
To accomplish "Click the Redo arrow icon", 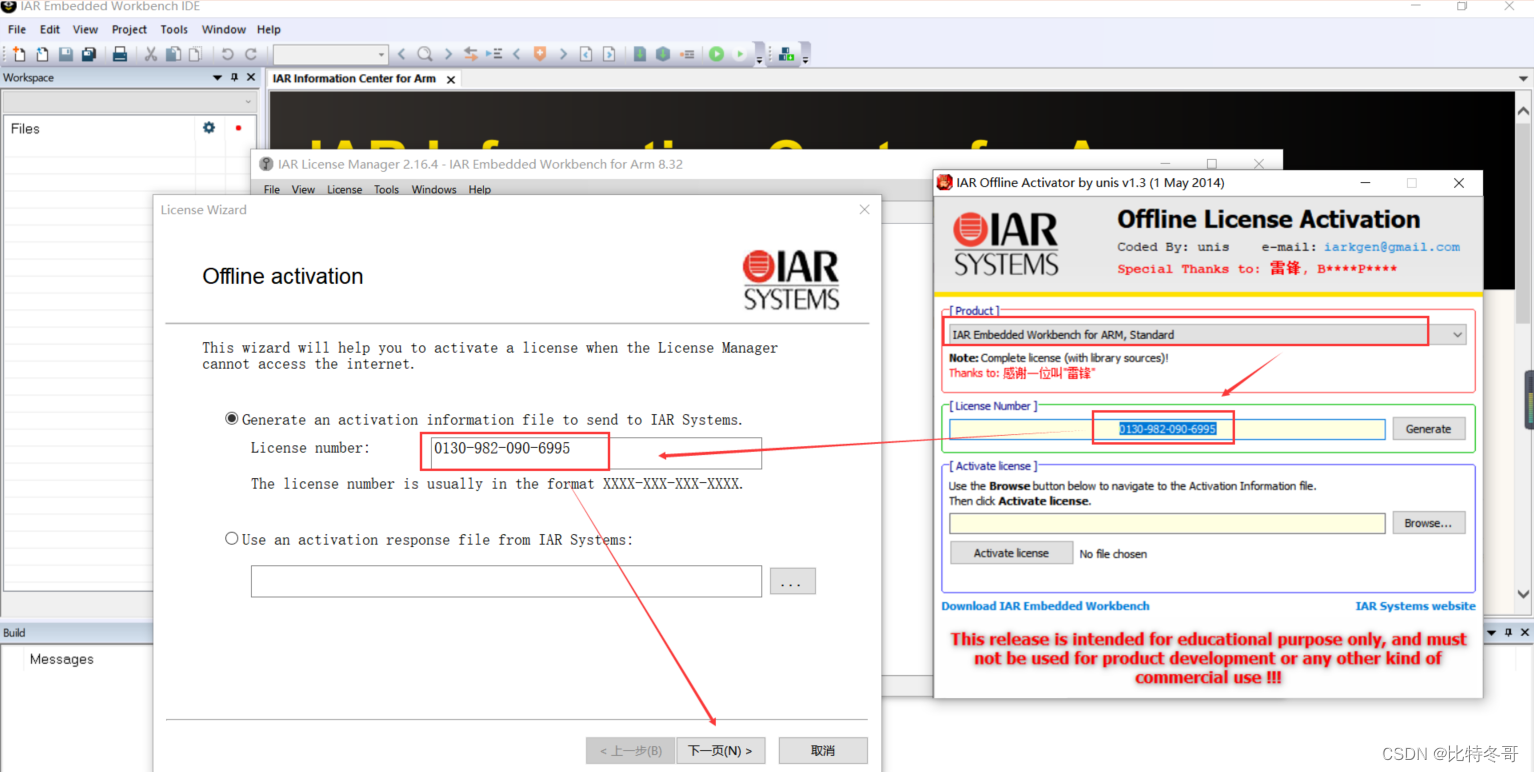I will (x=251, y=54).
